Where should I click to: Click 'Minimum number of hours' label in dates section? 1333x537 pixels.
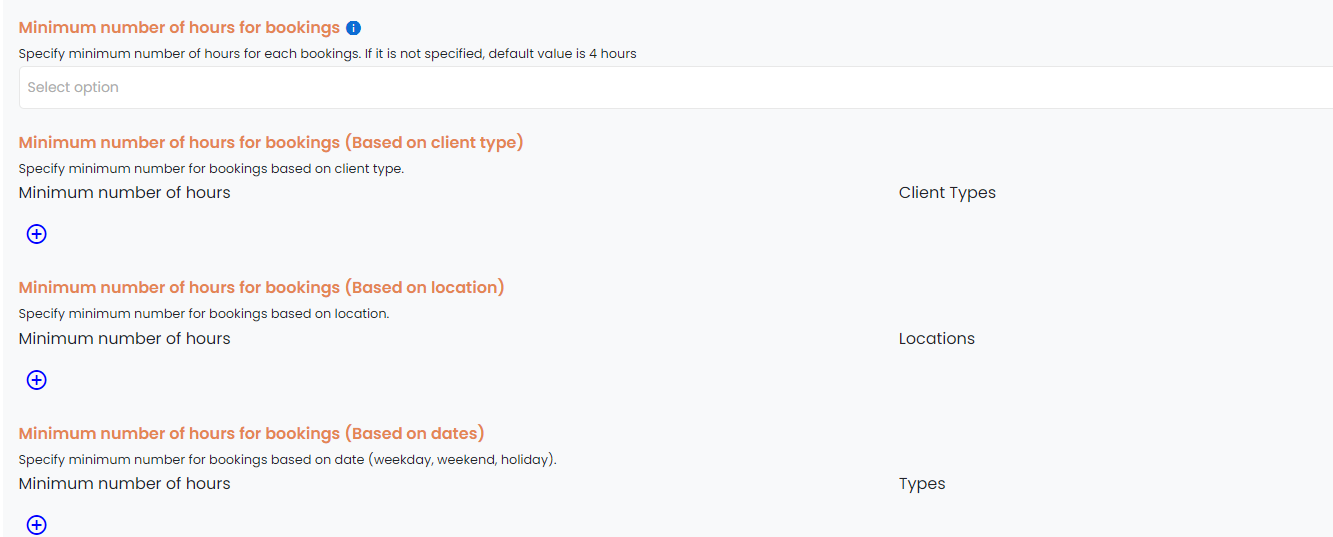pos(124,483)
